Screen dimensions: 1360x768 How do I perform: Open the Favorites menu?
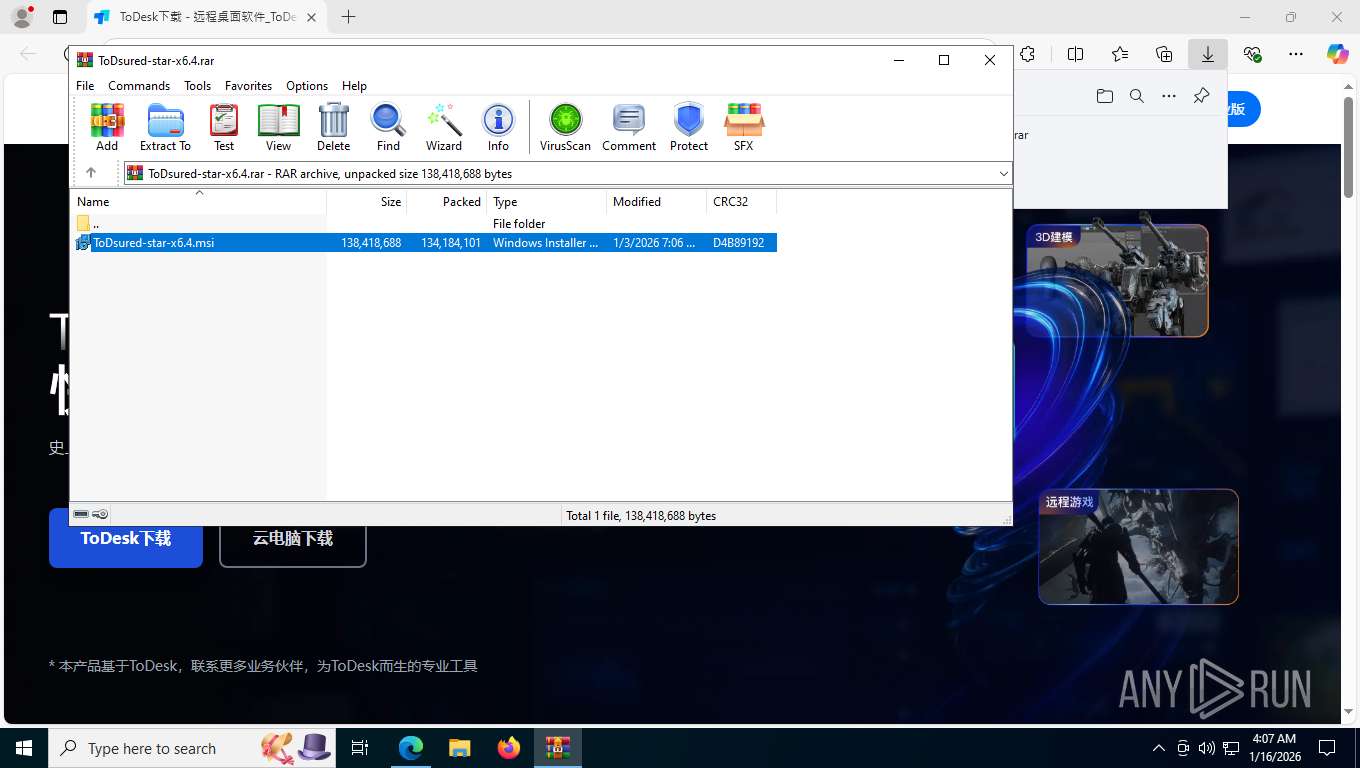point(248,86)
